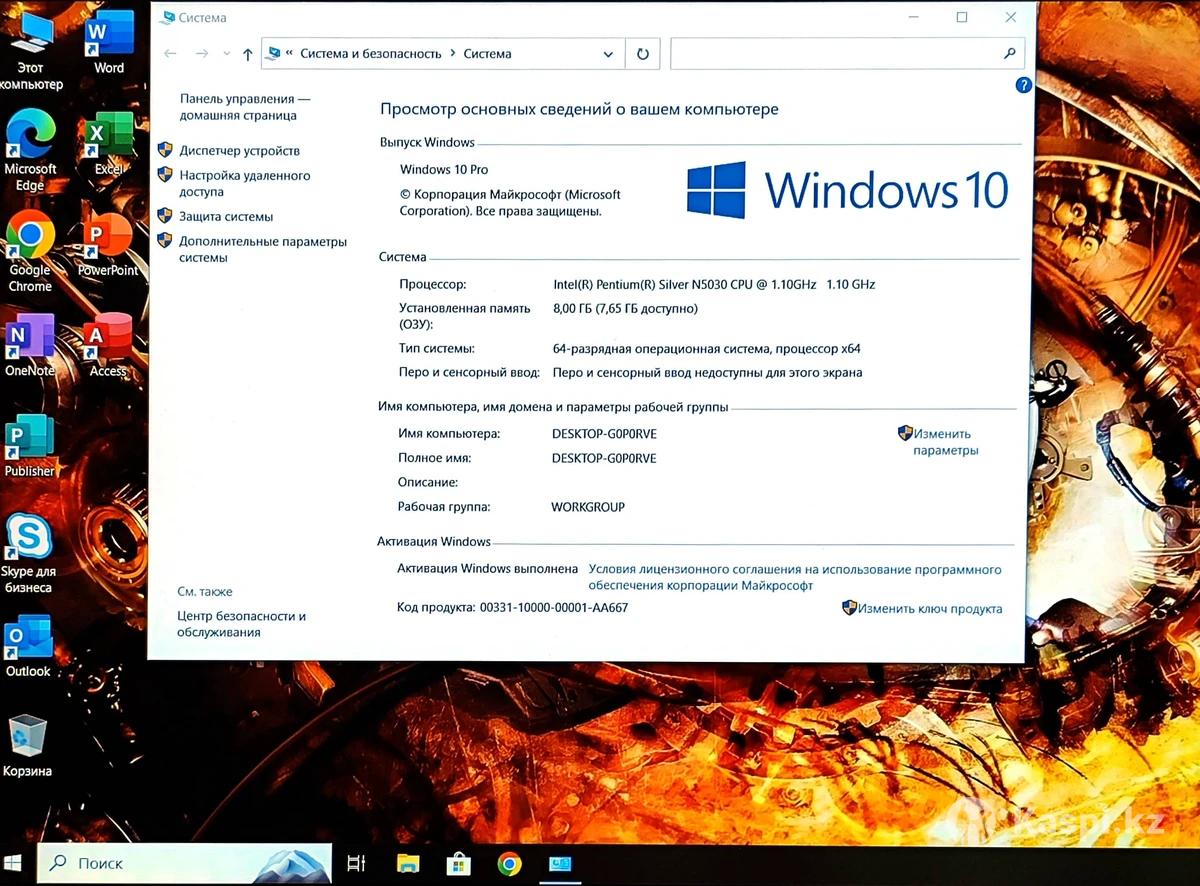Click the См. также label in the sidebar
Image resolution: width=1200 pixels, height=886 pixels.
click(205, 591)
